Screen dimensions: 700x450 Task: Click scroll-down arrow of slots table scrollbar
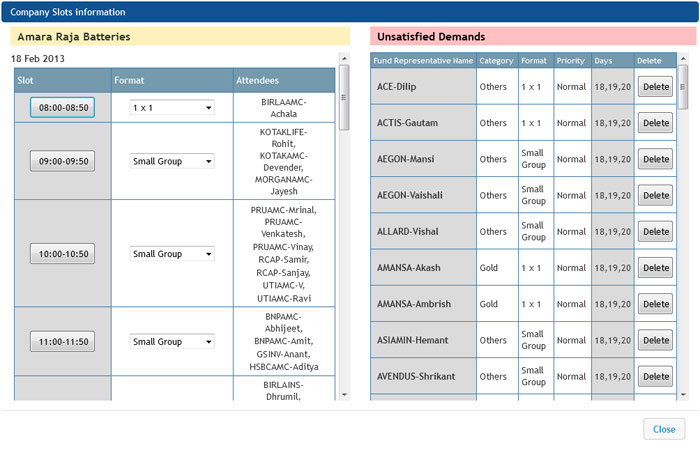344,395
